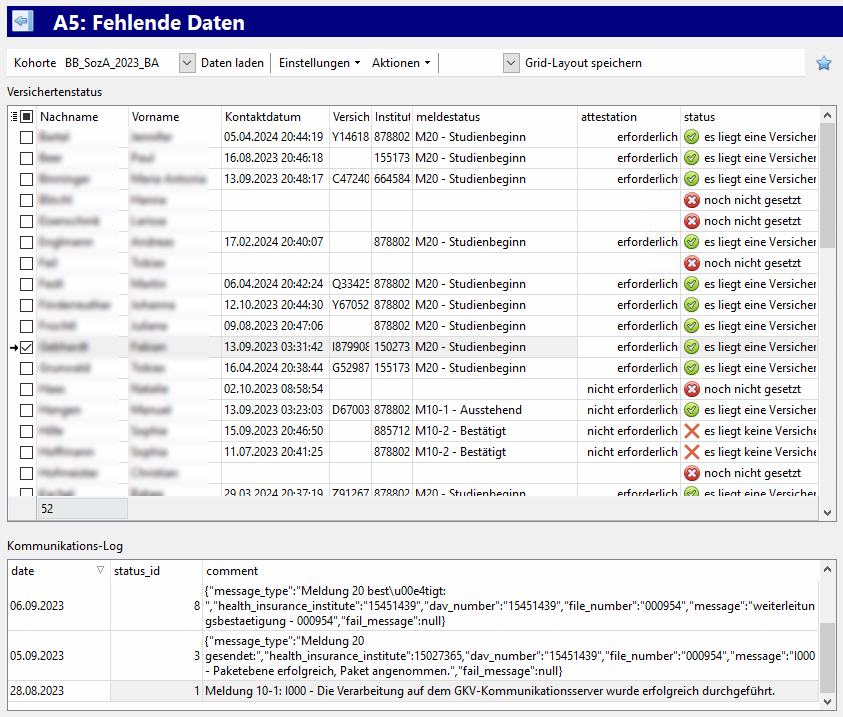This screenshot has height=717, width=843.
Task: Tick the checkbox in the first grid row
Action: [x=27, y=137]
